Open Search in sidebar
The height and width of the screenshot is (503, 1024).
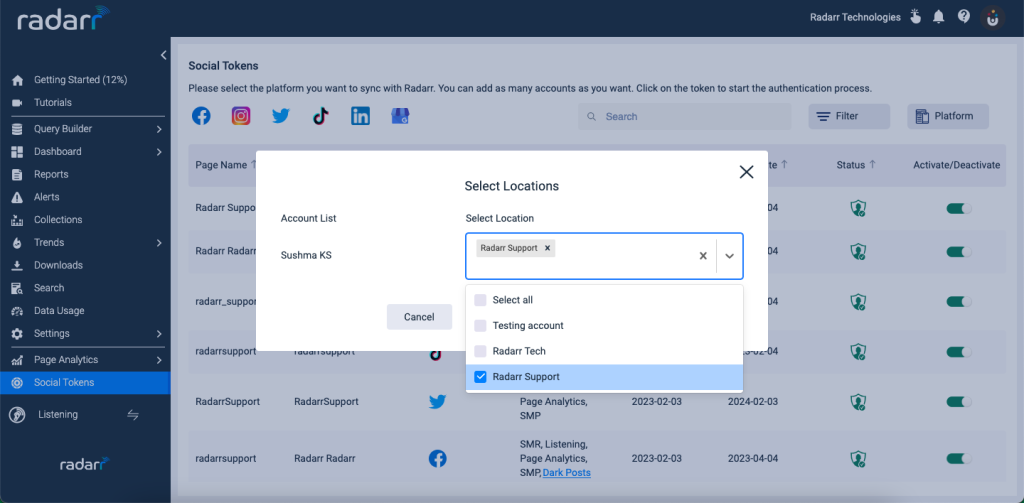pyautogui.click(x=49, y=287)
